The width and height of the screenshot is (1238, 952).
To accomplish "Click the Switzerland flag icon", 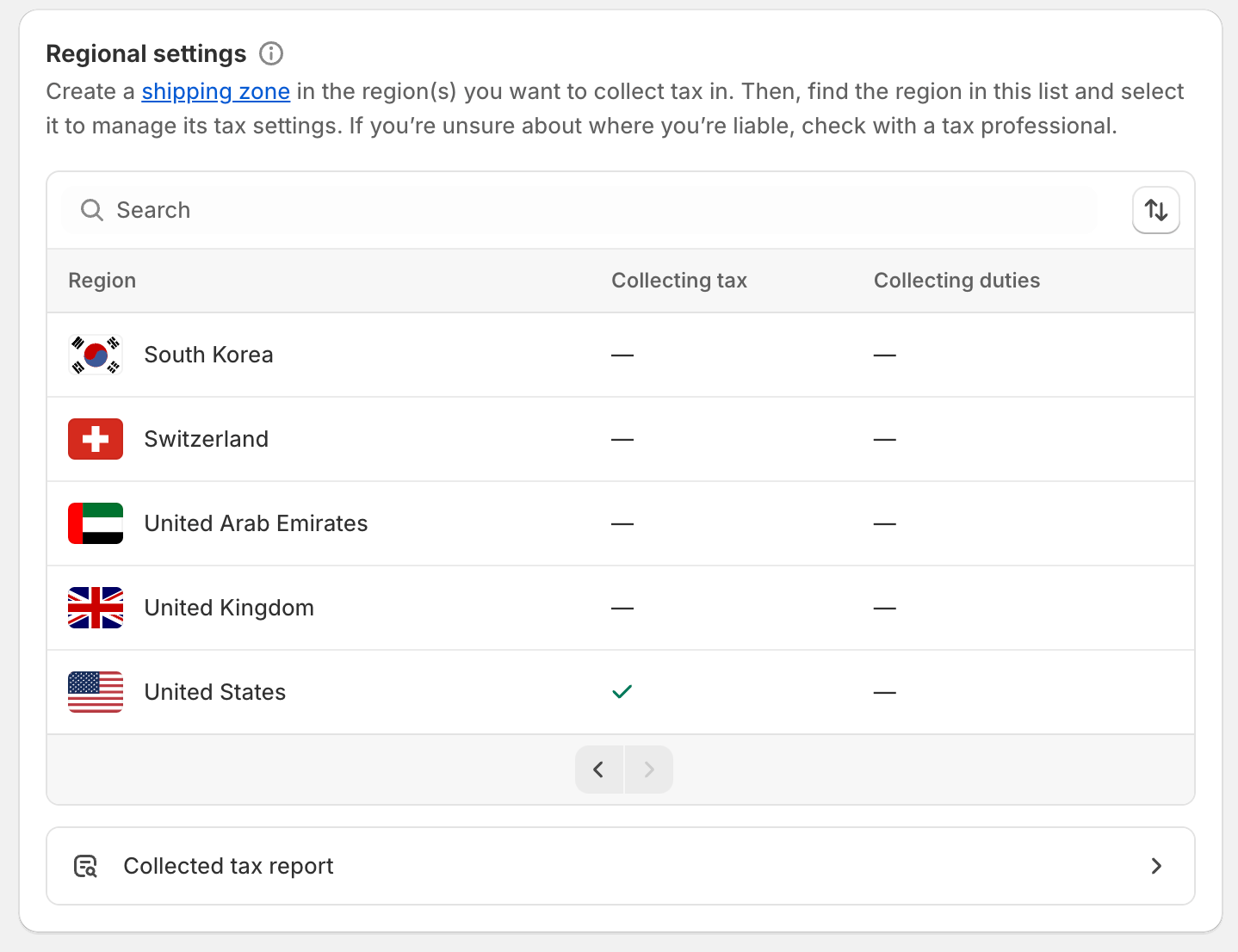I will [96, 439].
